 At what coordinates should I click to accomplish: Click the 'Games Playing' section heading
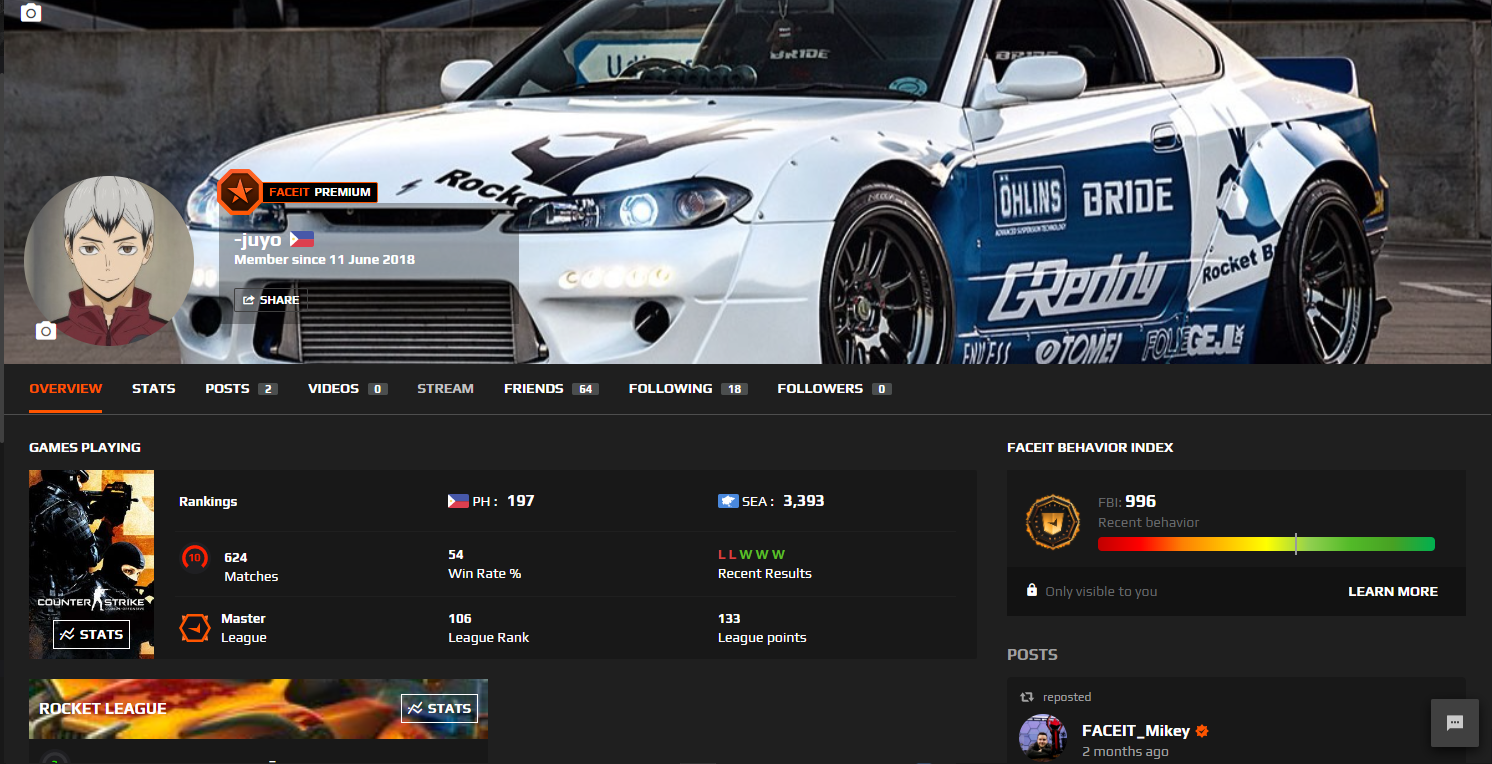[x=85, y=447]
